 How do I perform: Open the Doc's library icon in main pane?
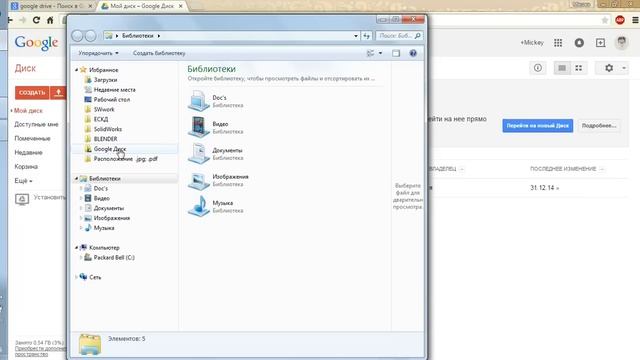[x=198, y=101]
